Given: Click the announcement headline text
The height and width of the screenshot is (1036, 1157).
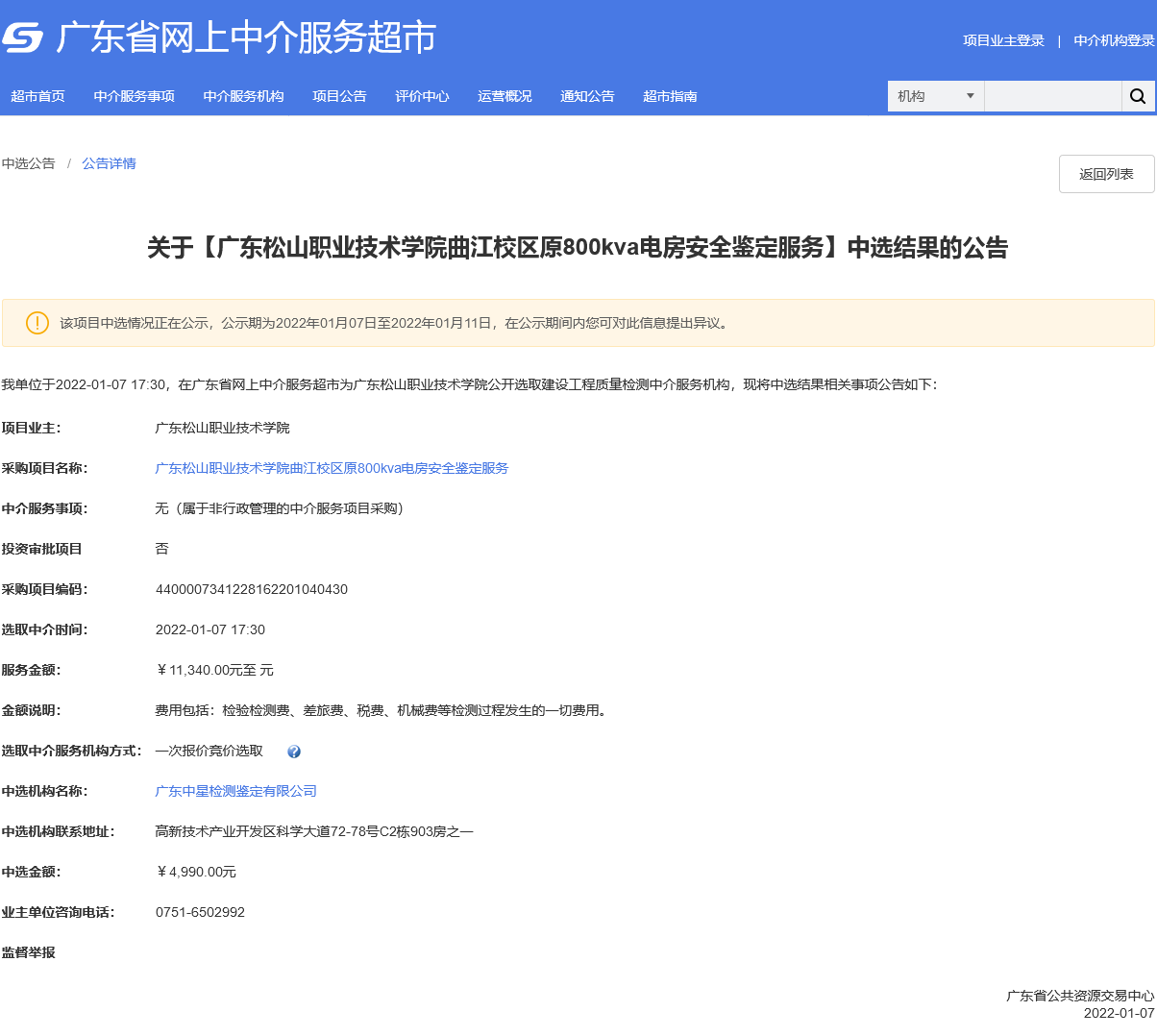Looking at the screenshot, I should [x=578, y=248].
